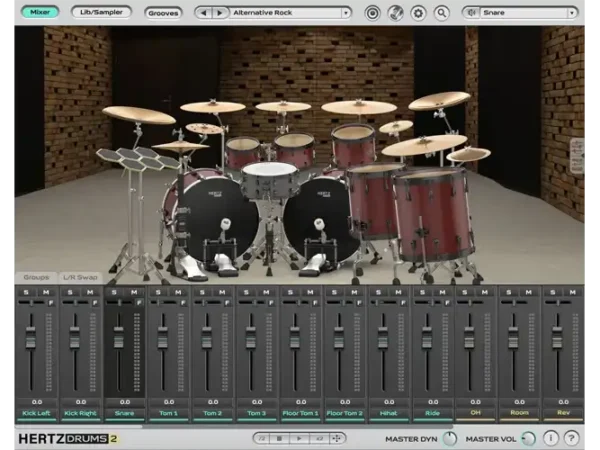Screen dimensions: 600x450
Task: Click the Snare pan slider
Action: (120, 303)
